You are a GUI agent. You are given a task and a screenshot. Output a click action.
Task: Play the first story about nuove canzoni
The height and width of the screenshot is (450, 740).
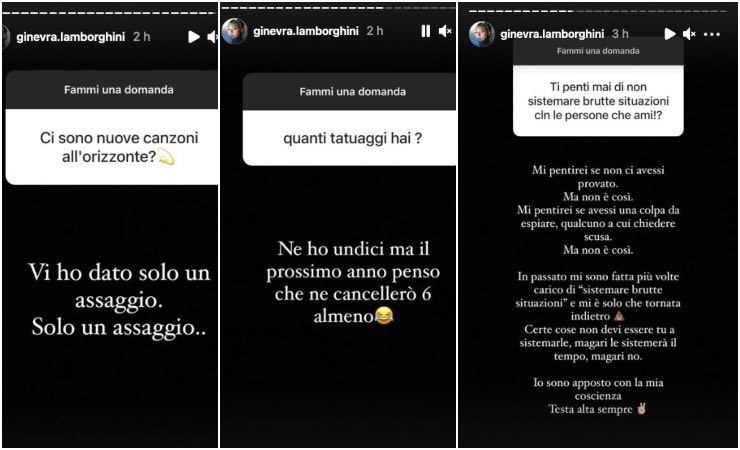(193, 37)
